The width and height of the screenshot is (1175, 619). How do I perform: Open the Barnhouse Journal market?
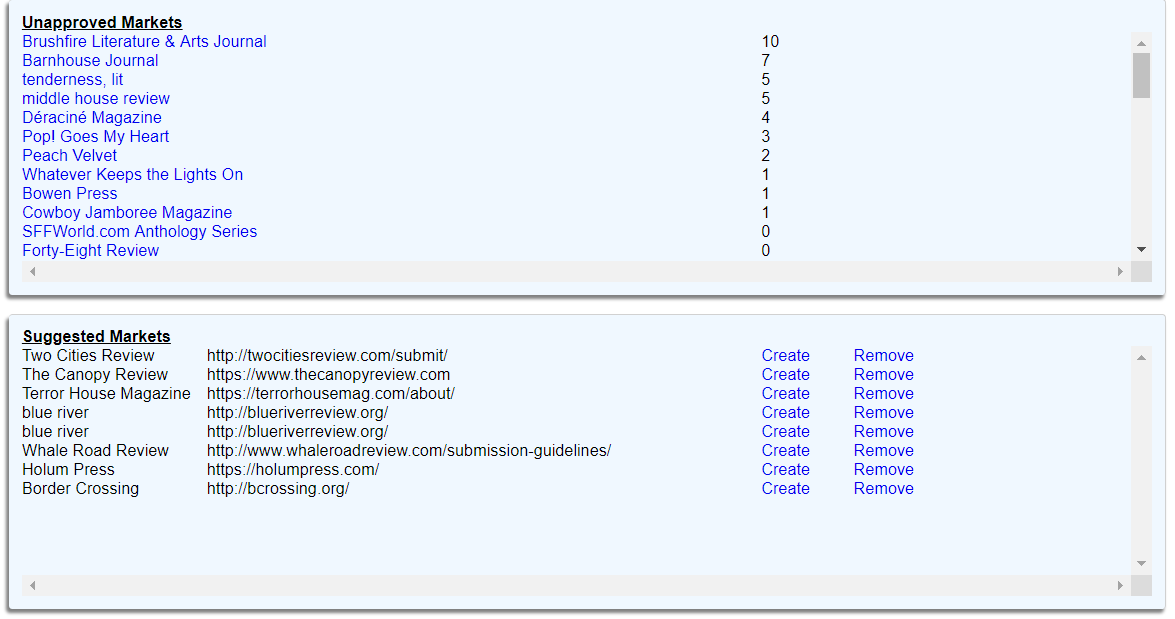click(x=90, y=61)
